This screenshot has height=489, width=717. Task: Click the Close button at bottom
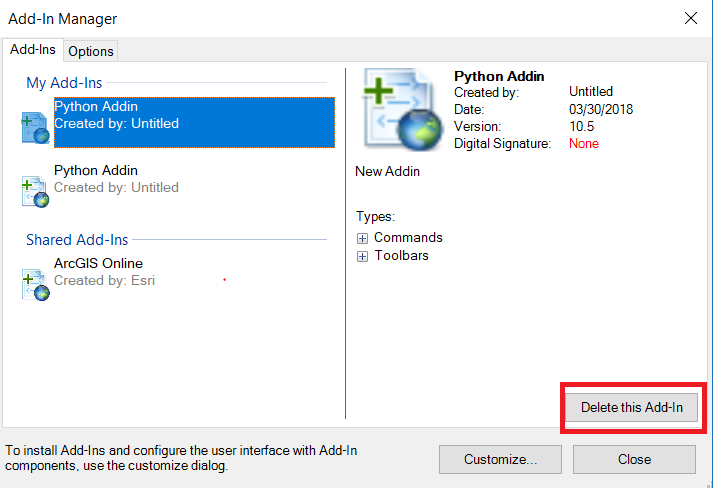pyautogui.click(x=634, y=460)
